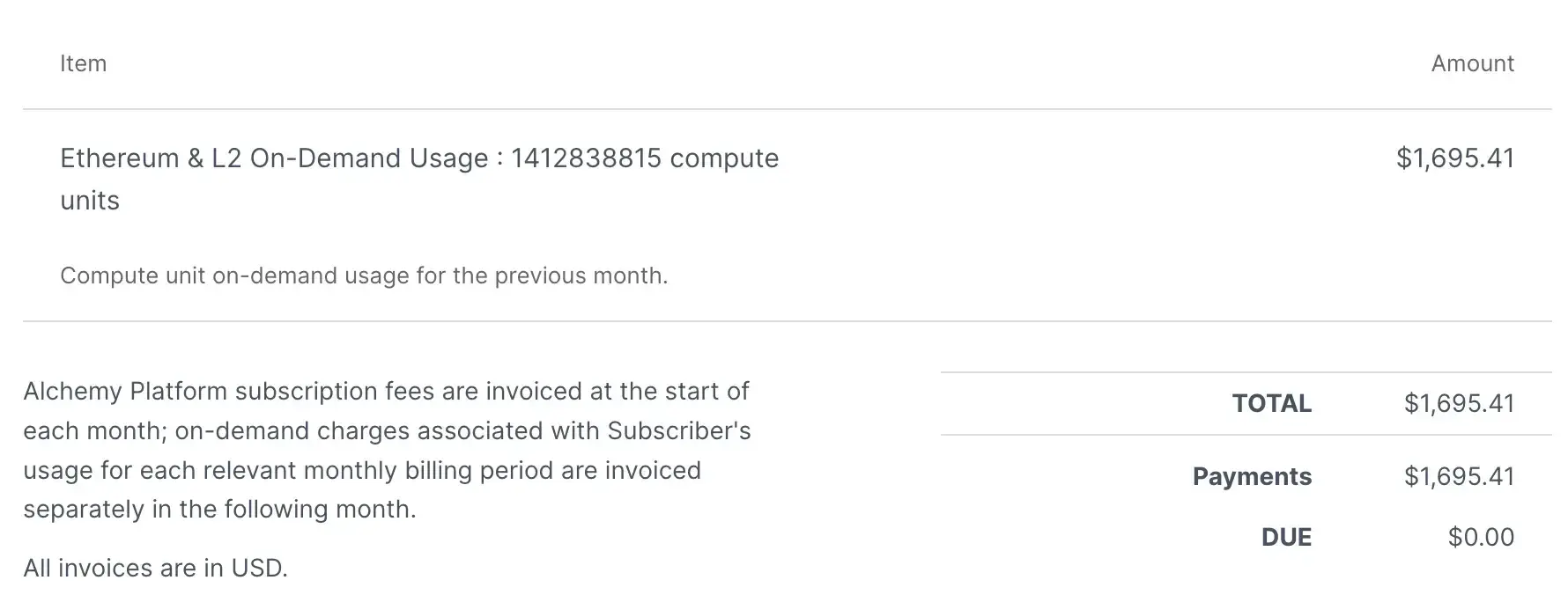Screen dimensions: 1568x595
Task: Click the Alchemy Platform subscription fees paragraph
Action: tap(386, 430)
